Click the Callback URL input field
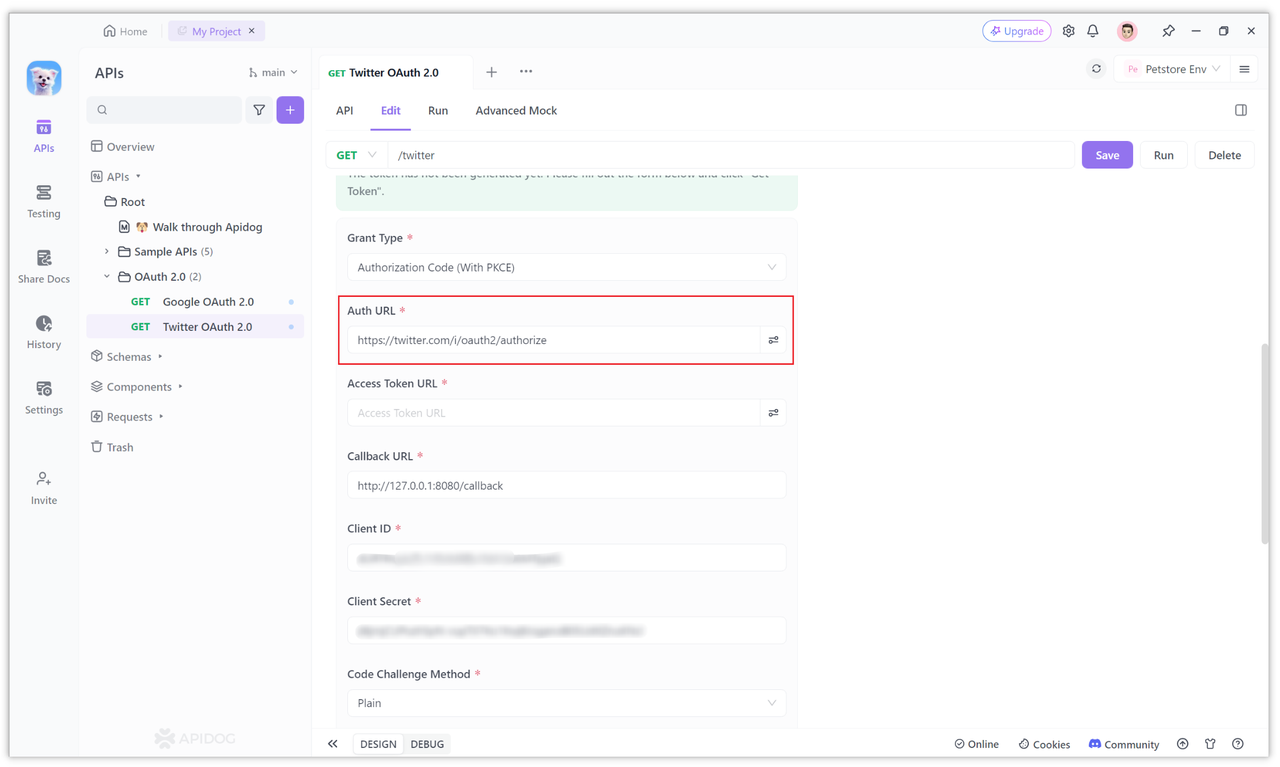The height and width of the screenshot is (767, 1280). click(x=566, y=485)
